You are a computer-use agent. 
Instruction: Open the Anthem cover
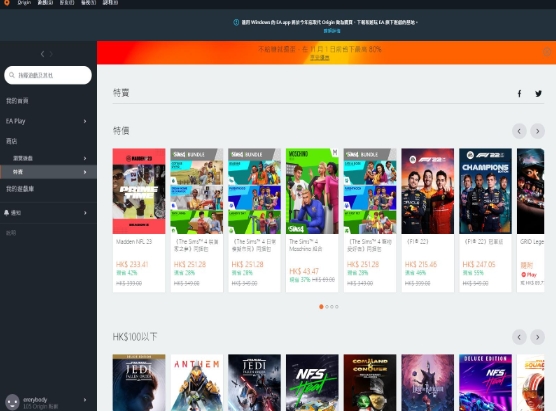[x=197, y=383]
